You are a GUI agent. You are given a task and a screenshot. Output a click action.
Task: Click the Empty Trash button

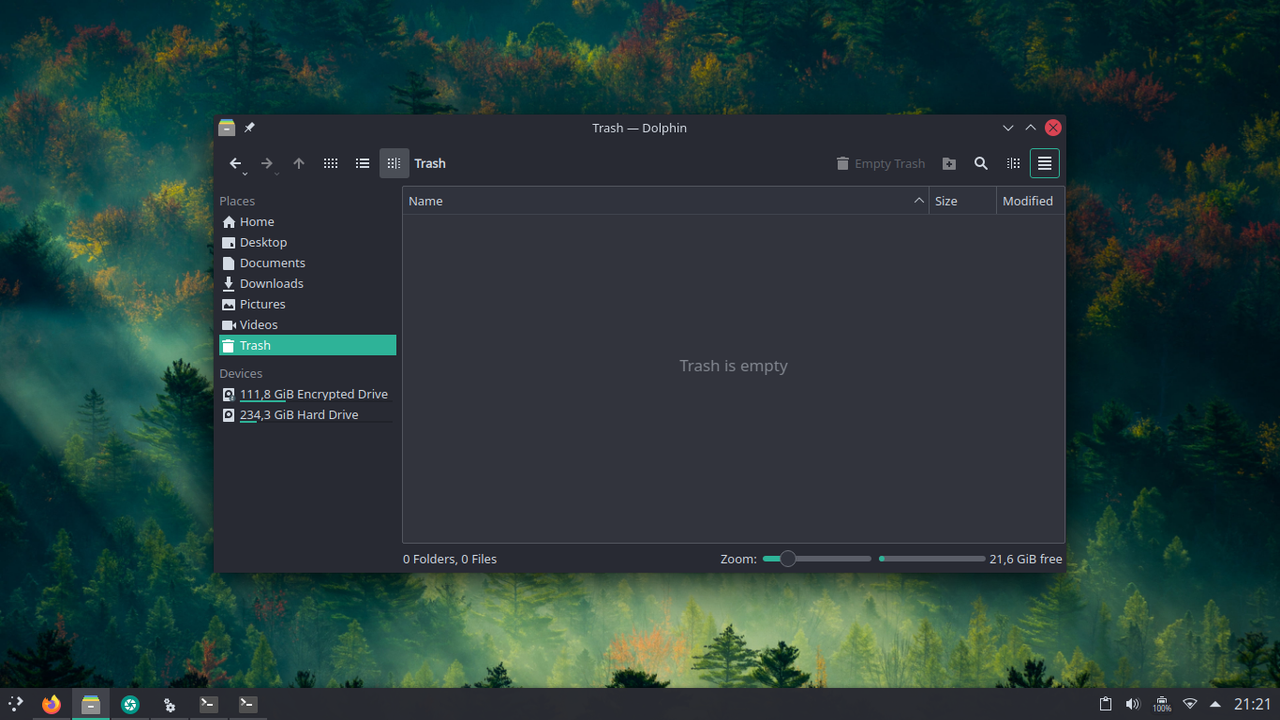880,163
